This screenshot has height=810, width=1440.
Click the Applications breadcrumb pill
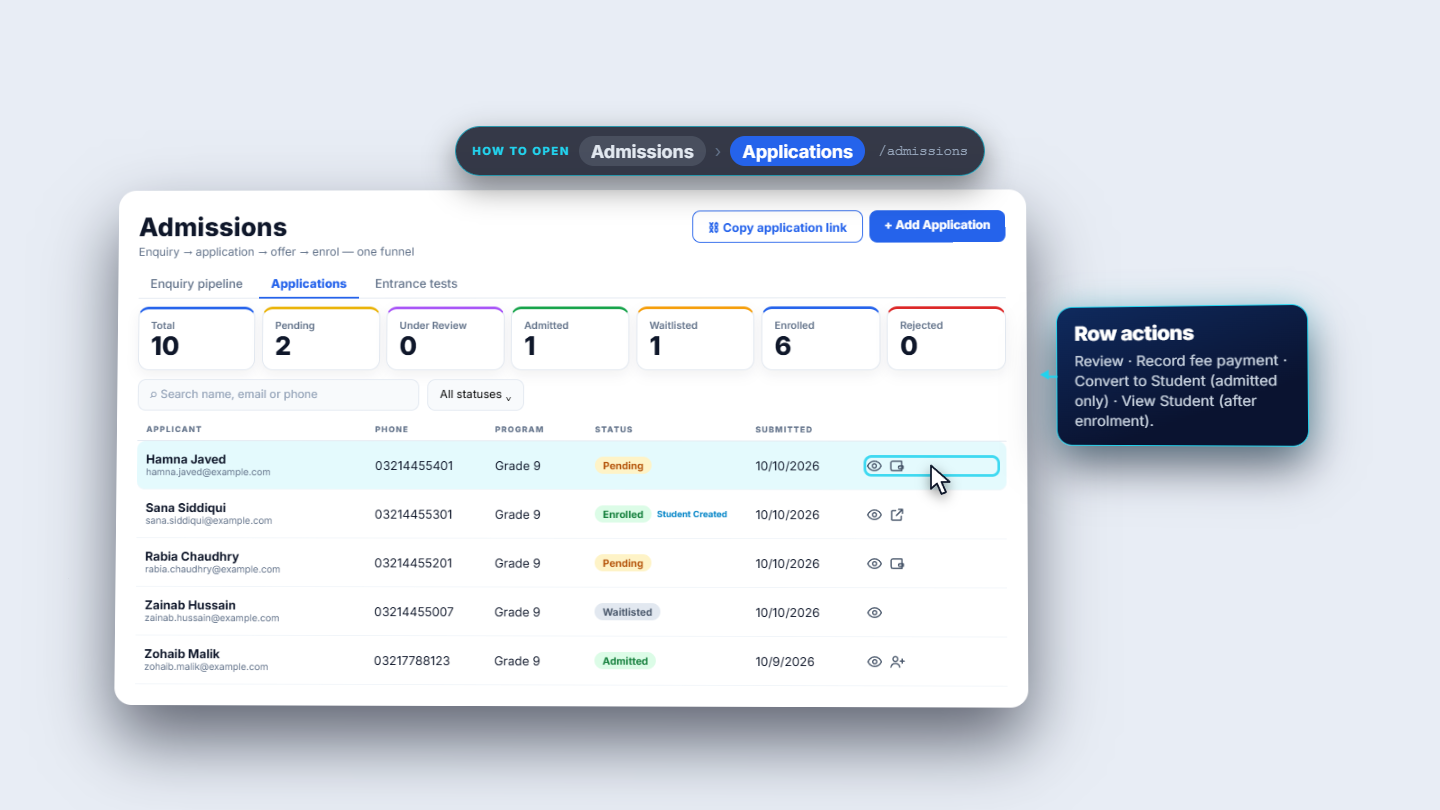tap(797, 152)
